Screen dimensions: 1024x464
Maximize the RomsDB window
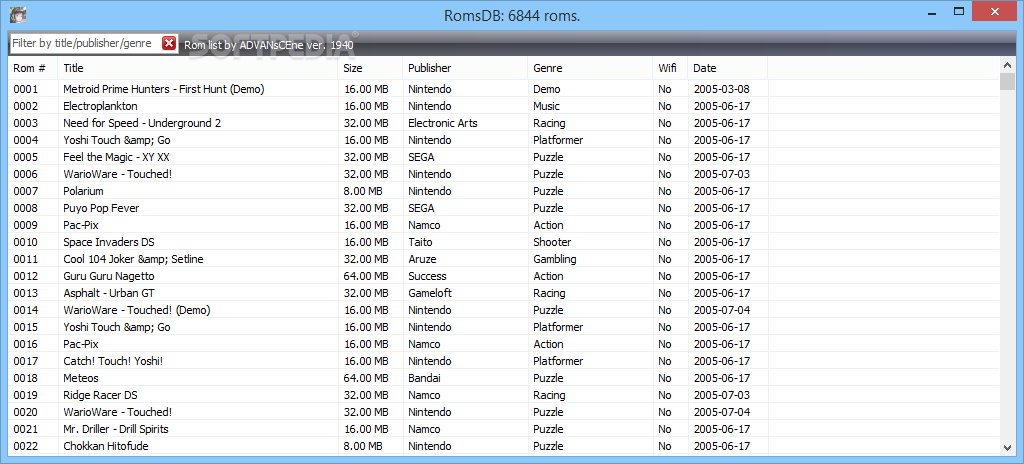tap(959, 12)
